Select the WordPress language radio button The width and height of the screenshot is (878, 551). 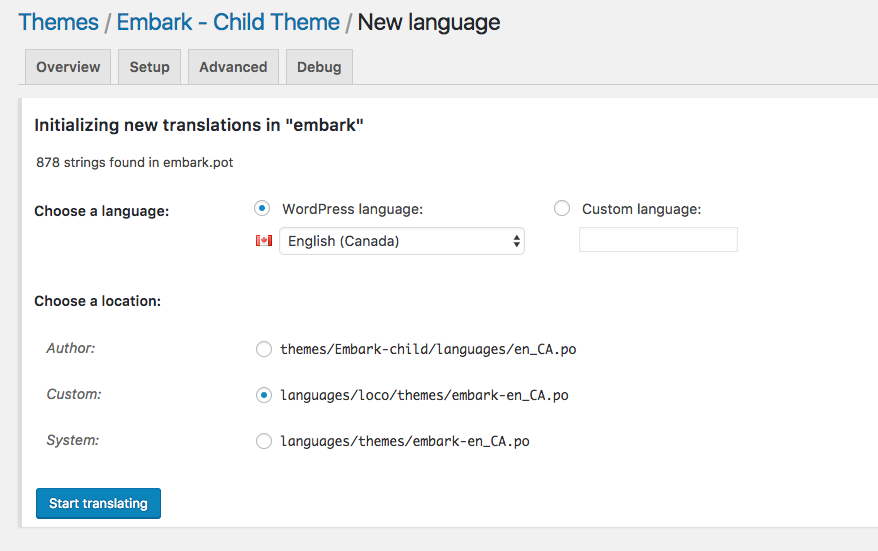pos(262,208)
